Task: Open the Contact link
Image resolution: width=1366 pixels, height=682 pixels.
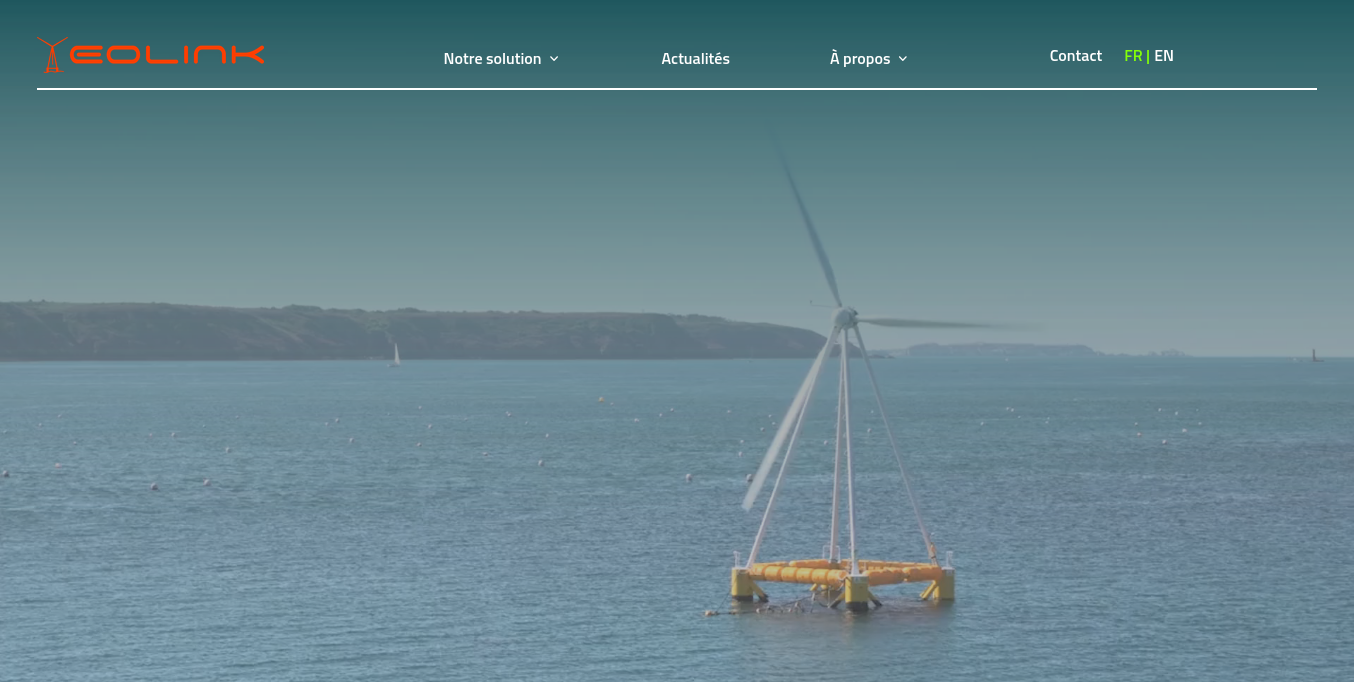Action: 1075,56
